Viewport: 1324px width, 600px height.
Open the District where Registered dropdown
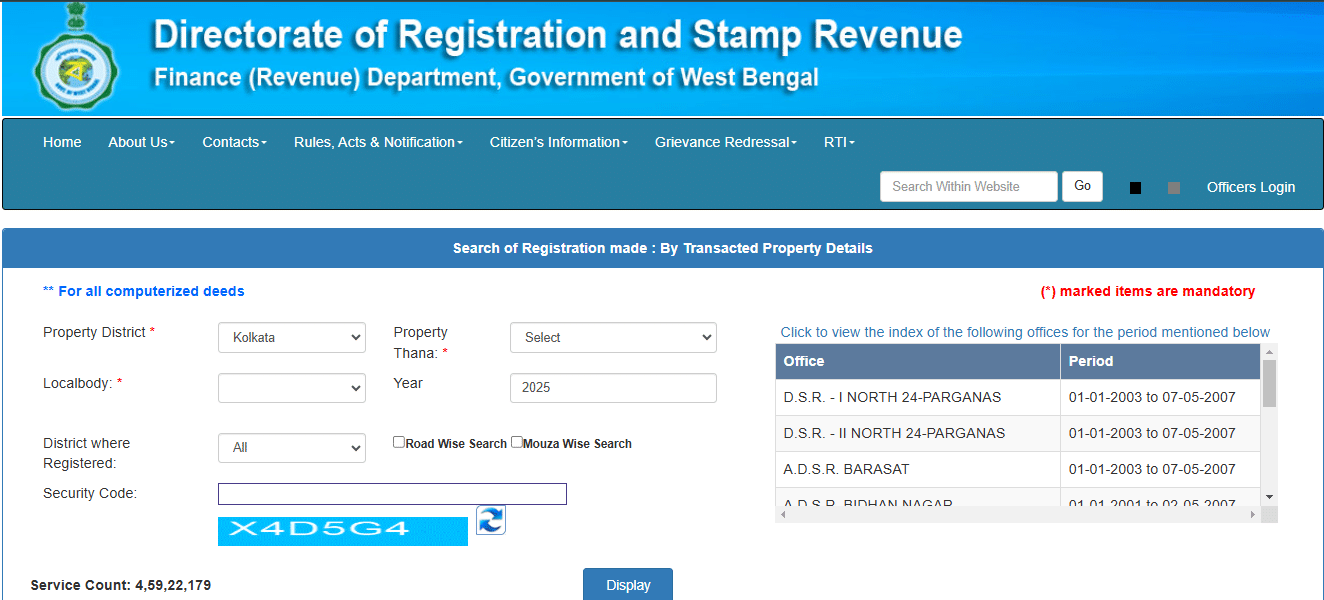point(291,447)
